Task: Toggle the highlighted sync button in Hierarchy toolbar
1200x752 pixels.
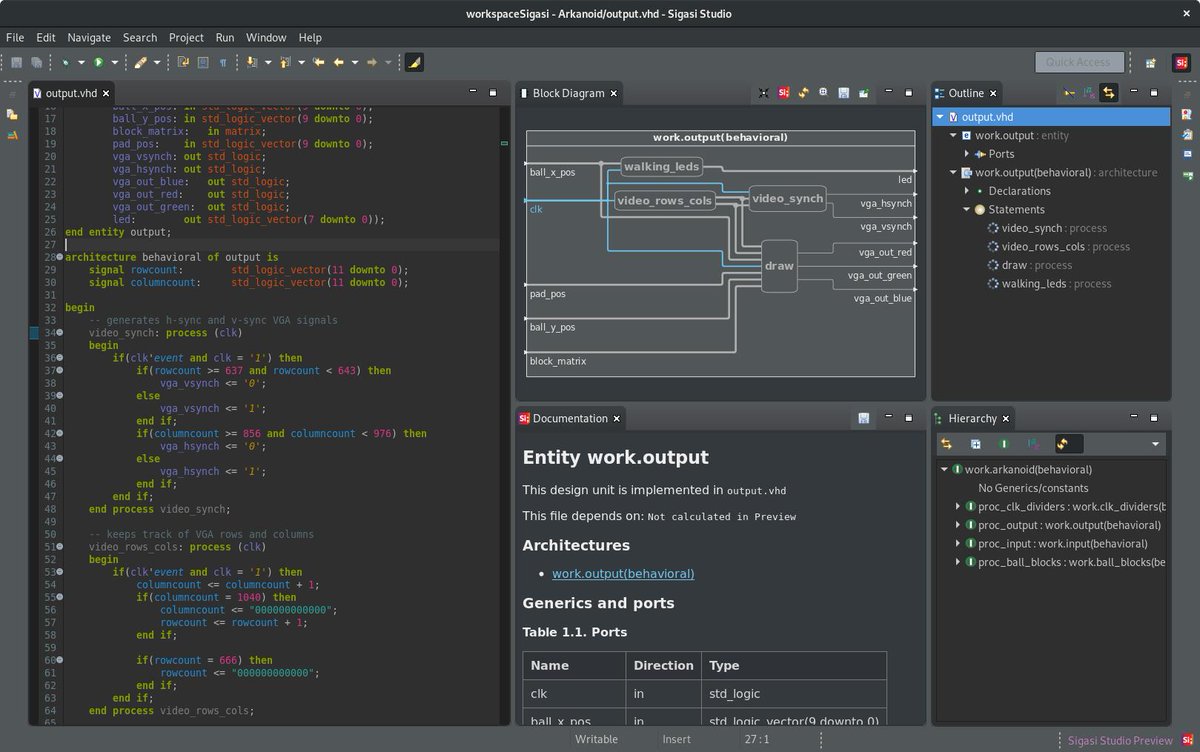Action: [x=1062, y=444]
